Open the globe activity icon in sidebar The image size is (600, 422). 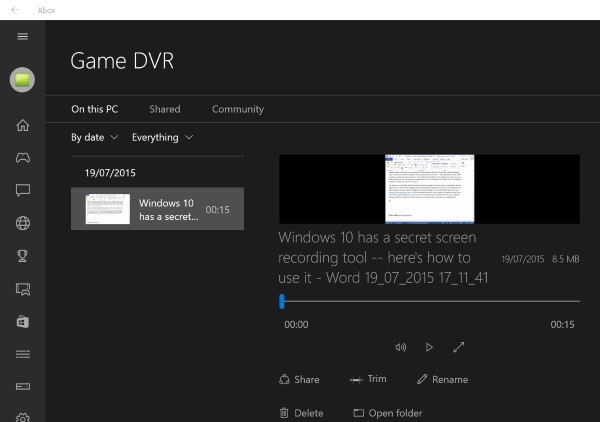pyautogui.click(x=23, y=223)
